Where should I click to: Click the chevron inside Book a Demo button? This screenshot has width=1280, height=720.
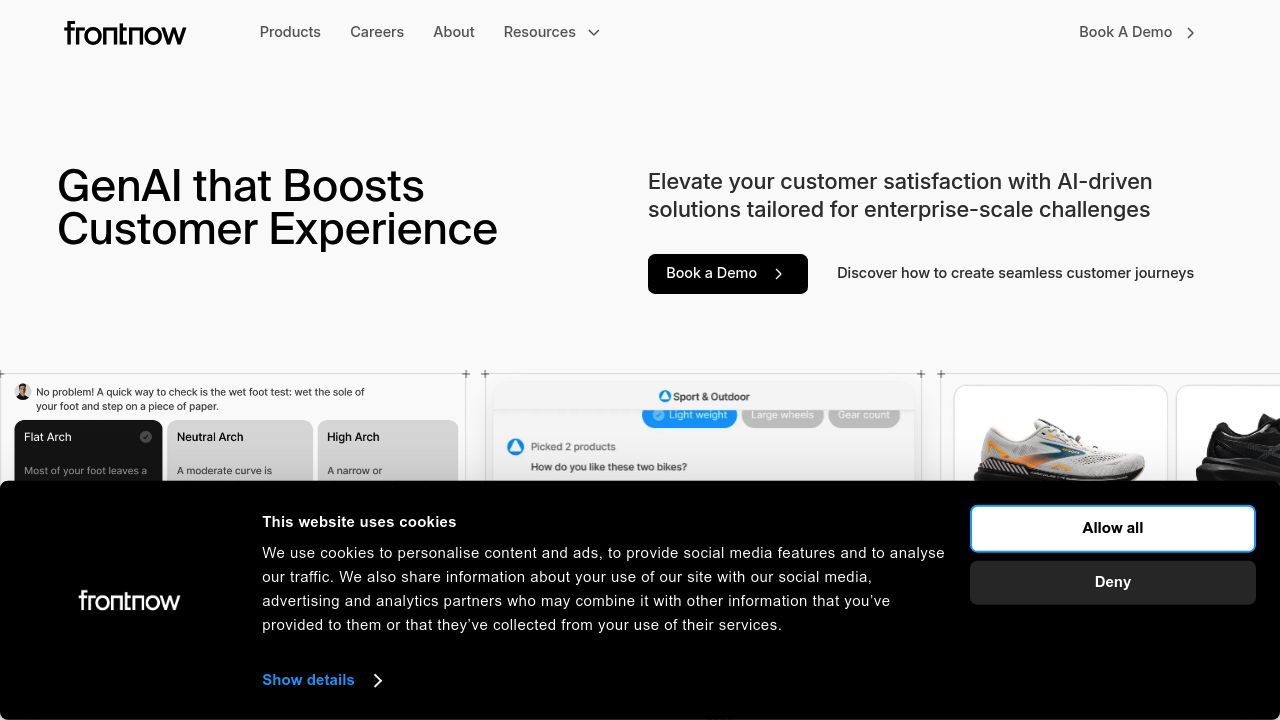pyautogui.click(x=778, y=274)
